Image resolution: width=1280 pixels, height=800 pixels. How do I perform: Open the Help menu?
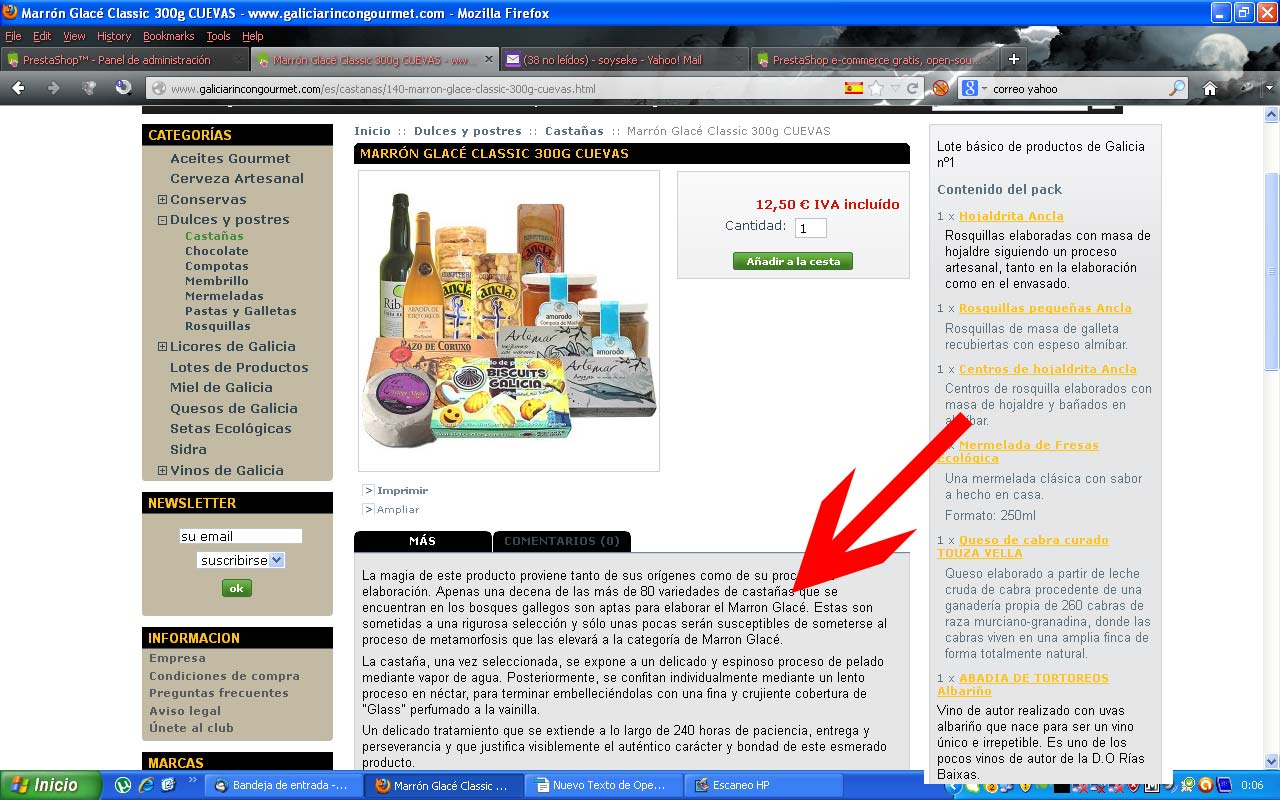click(253, 36)
